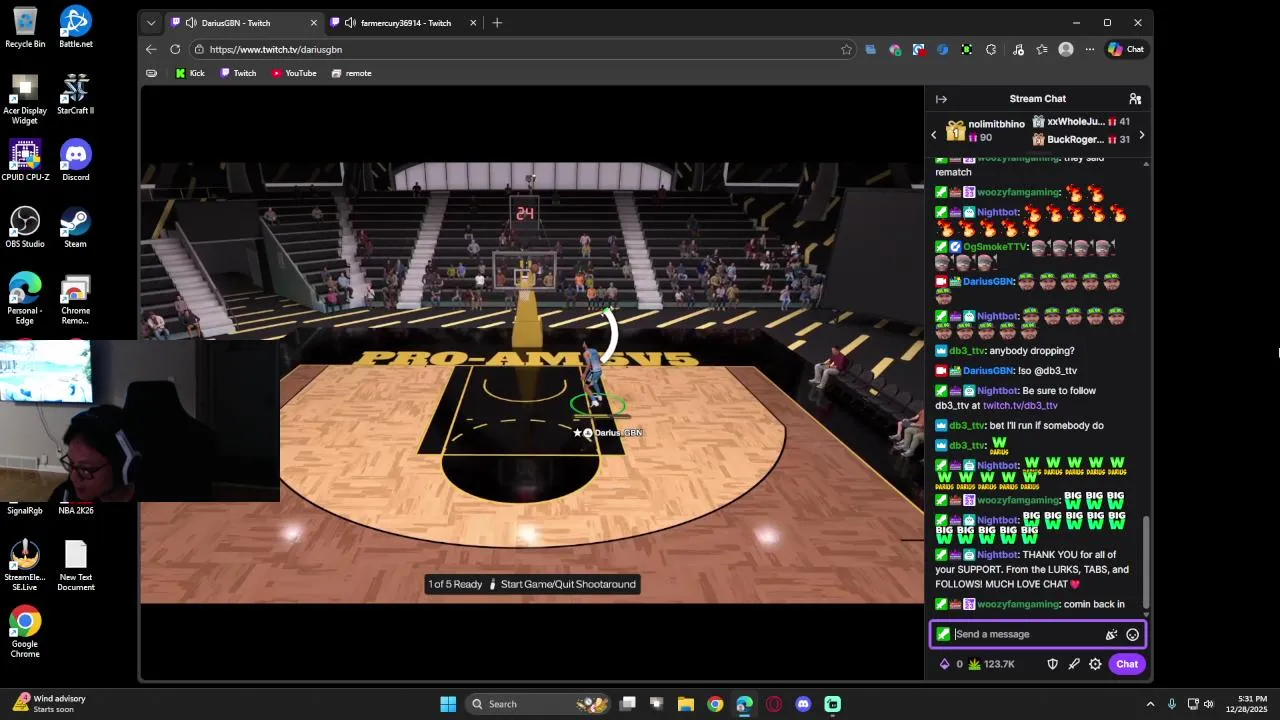This screenshot has height=720, width=1280.
Task: Click the green moderator badge in message box
Action: coord(943,634)
